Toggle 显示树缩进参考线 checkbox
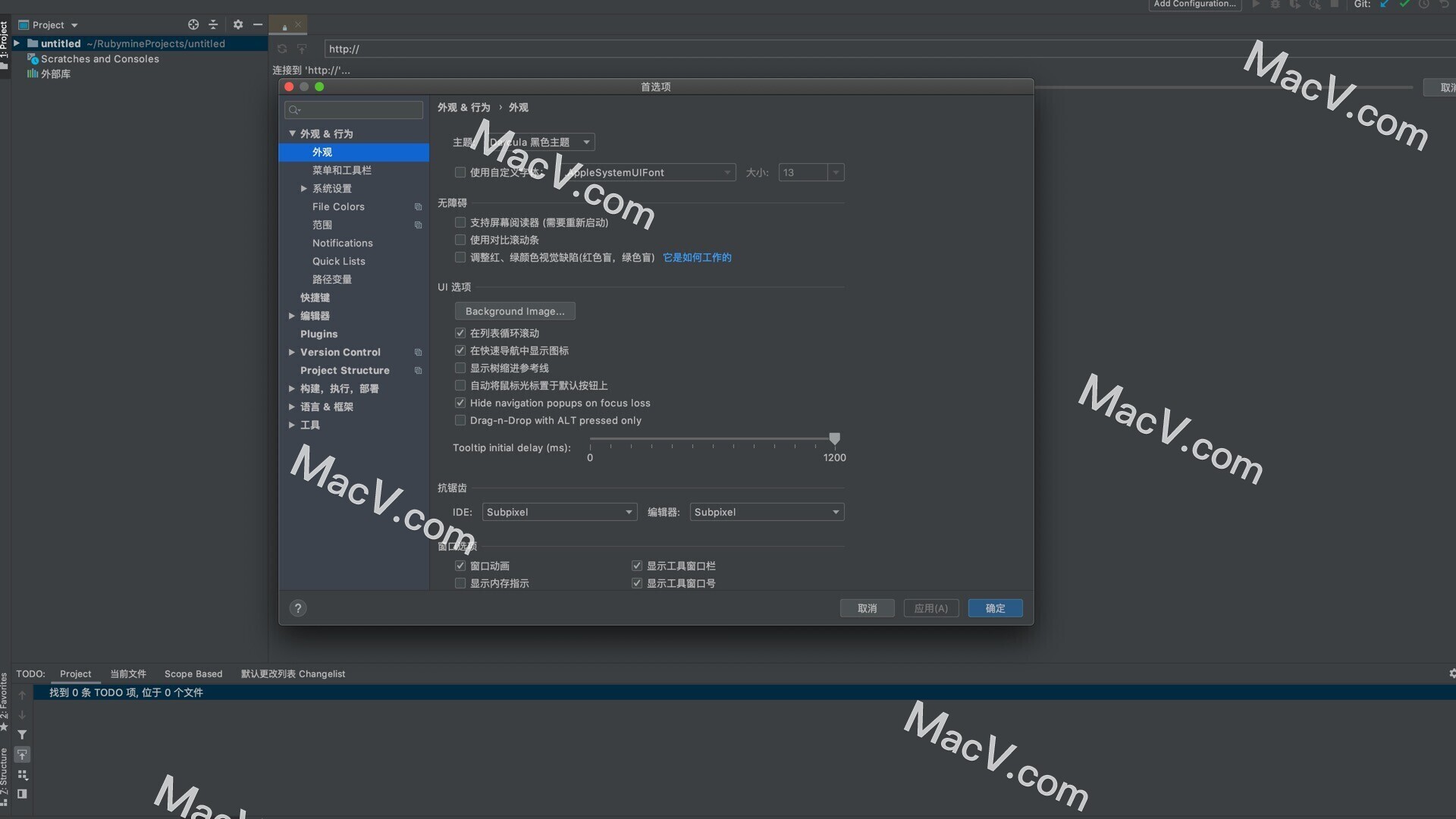This screenshot has height=819, width=1456. [x=460, y=367]
